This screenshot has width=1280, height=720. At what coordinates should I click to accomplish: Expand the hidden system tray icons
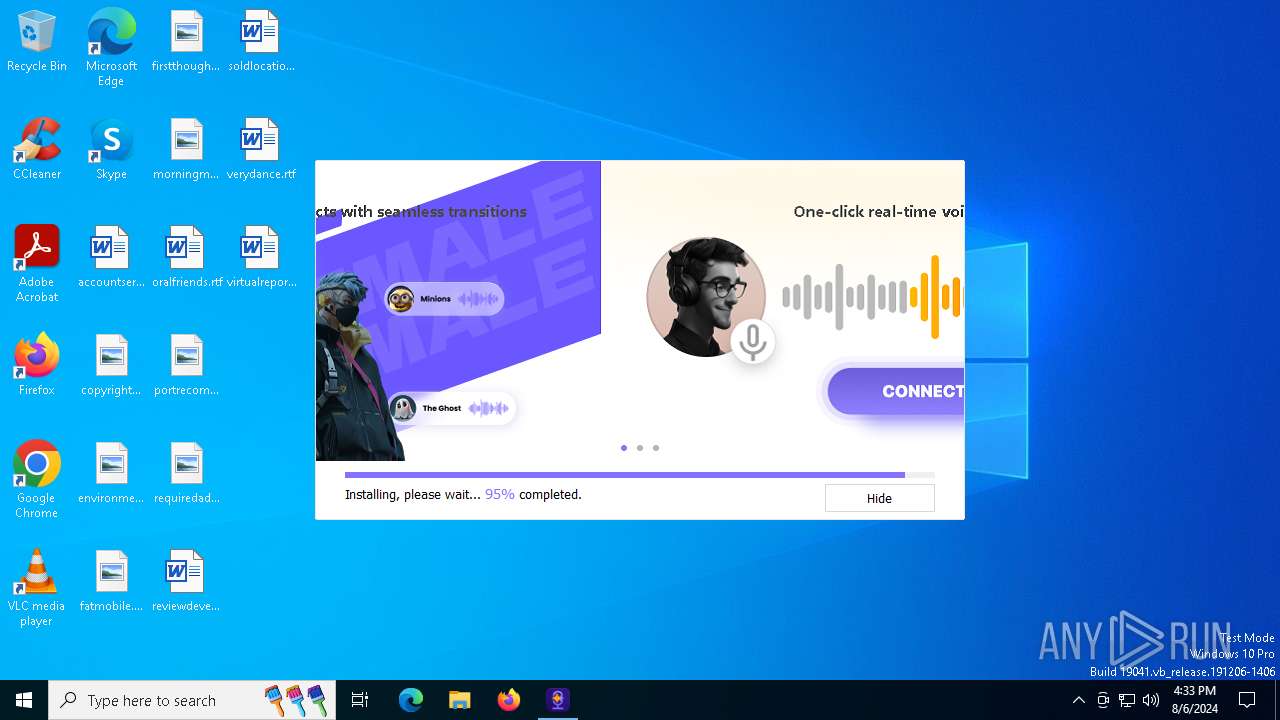tap(1078, 700)
